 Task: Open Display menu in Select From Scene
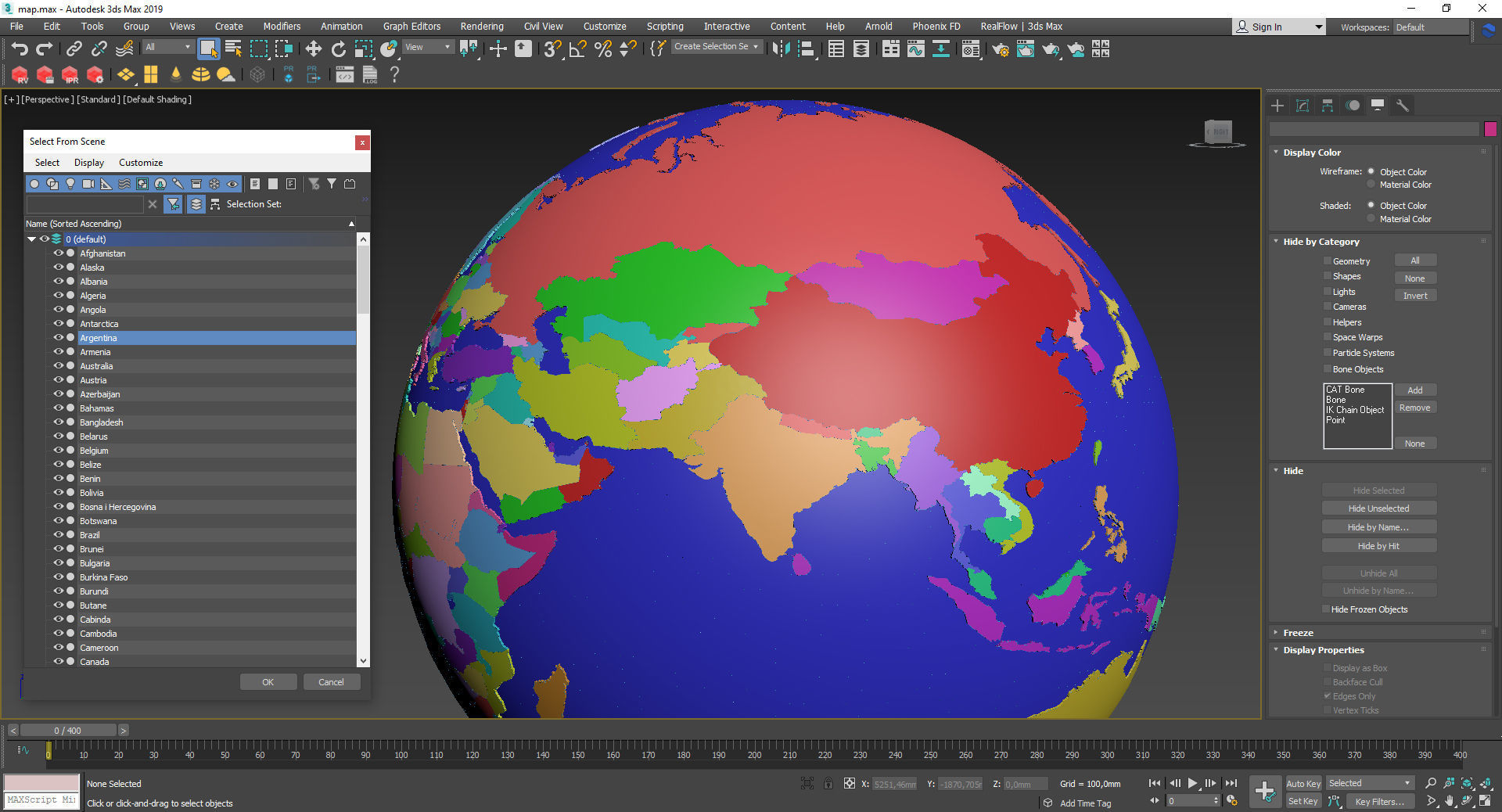coord(89,163)
